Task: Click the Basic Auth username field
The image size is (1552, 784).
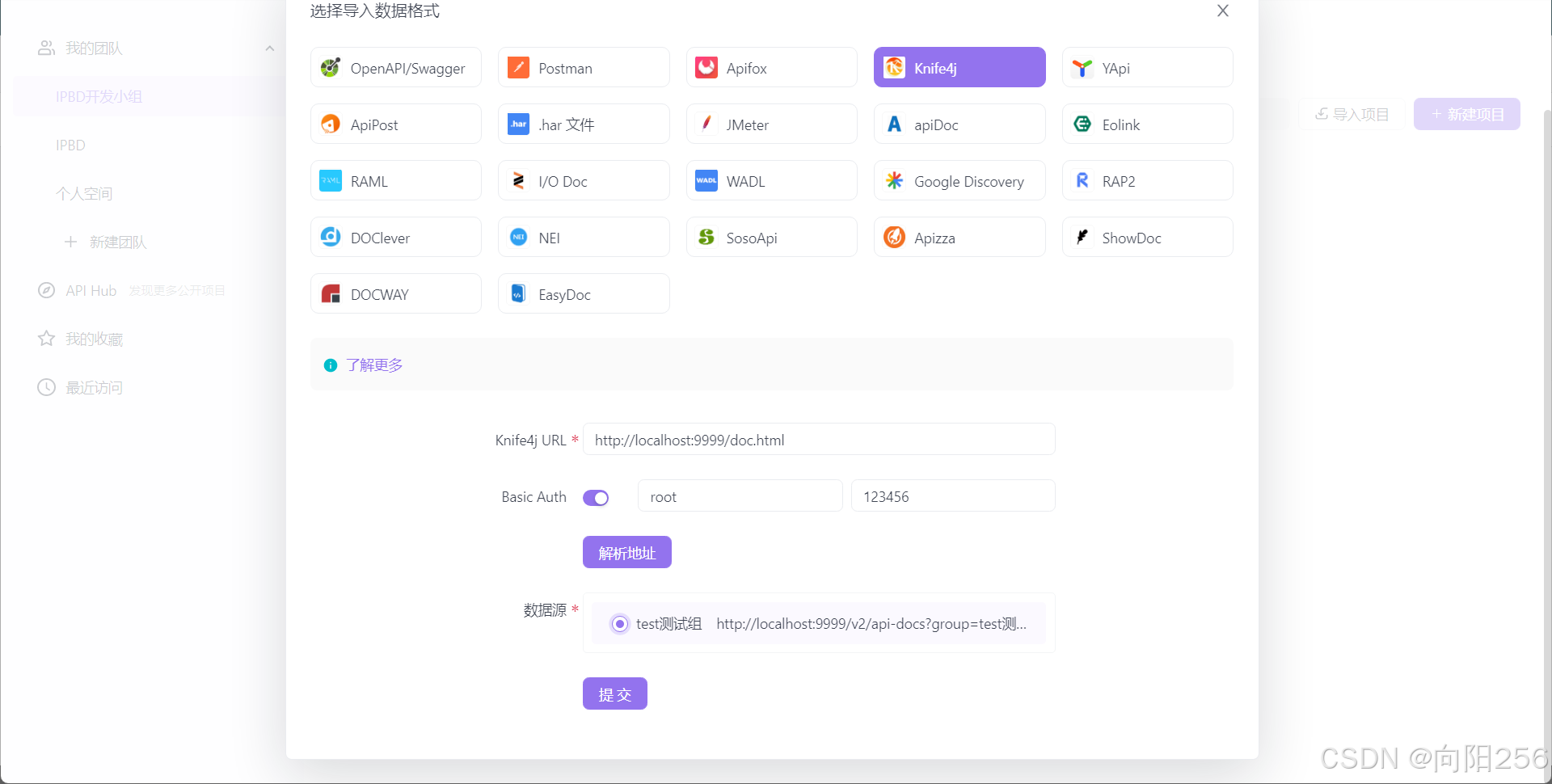Action: 740,496
